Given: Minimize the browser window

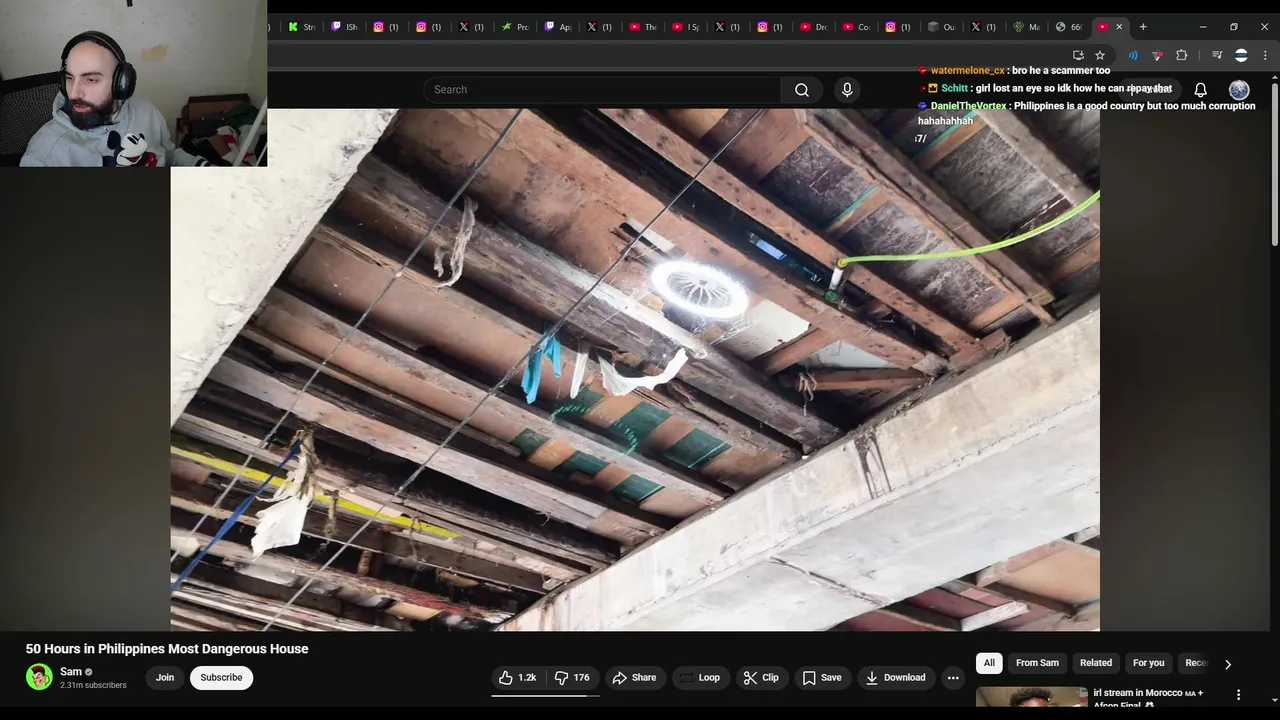Looking at the screenshot, I should 1203,27.
